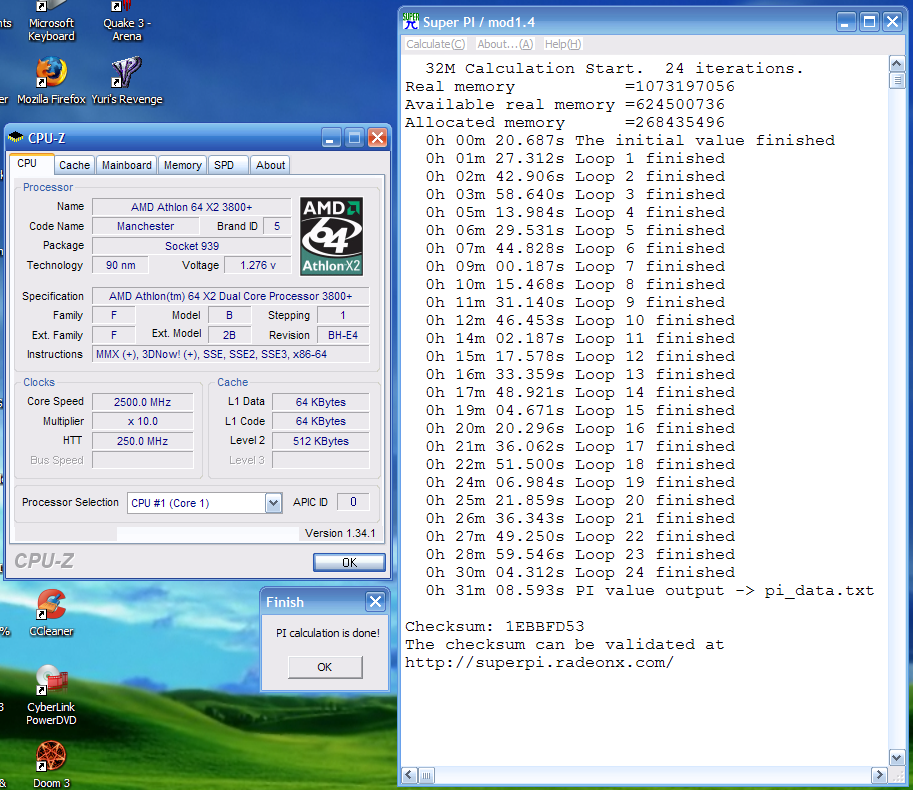Minimize the Super PI window

845,22
